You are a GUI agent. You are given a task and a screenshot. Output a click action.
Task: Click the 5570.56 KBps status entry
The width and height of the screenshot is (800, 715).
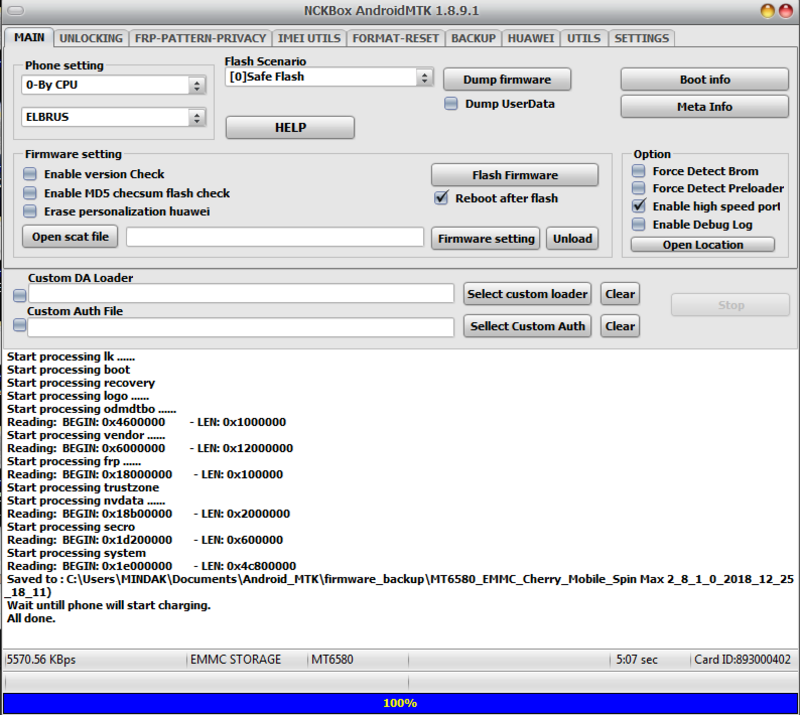(41, 660)
